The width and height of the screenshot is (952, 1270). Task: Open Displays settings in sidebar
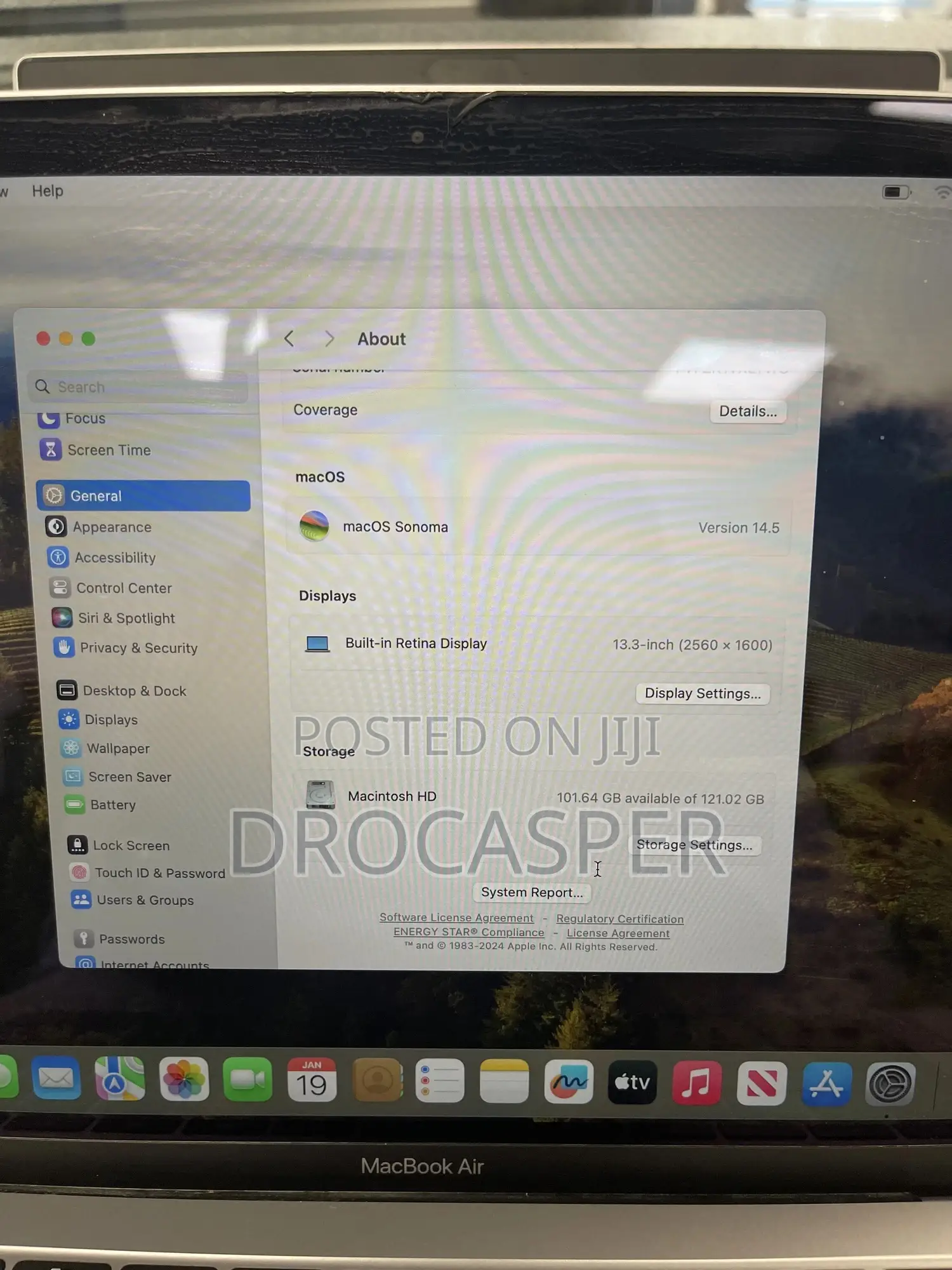point(98,719)
